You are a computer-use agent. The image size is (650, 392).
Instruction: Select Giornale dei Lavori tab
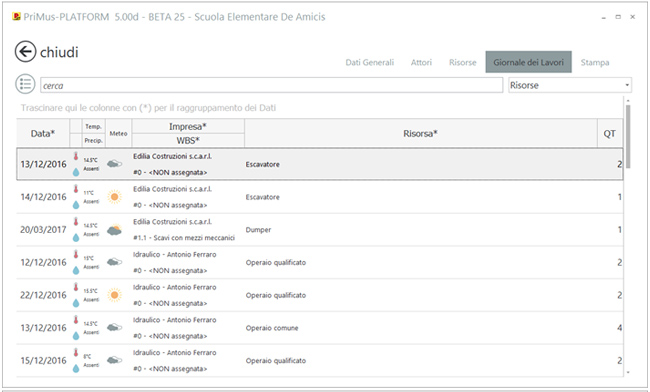[529, 62]
